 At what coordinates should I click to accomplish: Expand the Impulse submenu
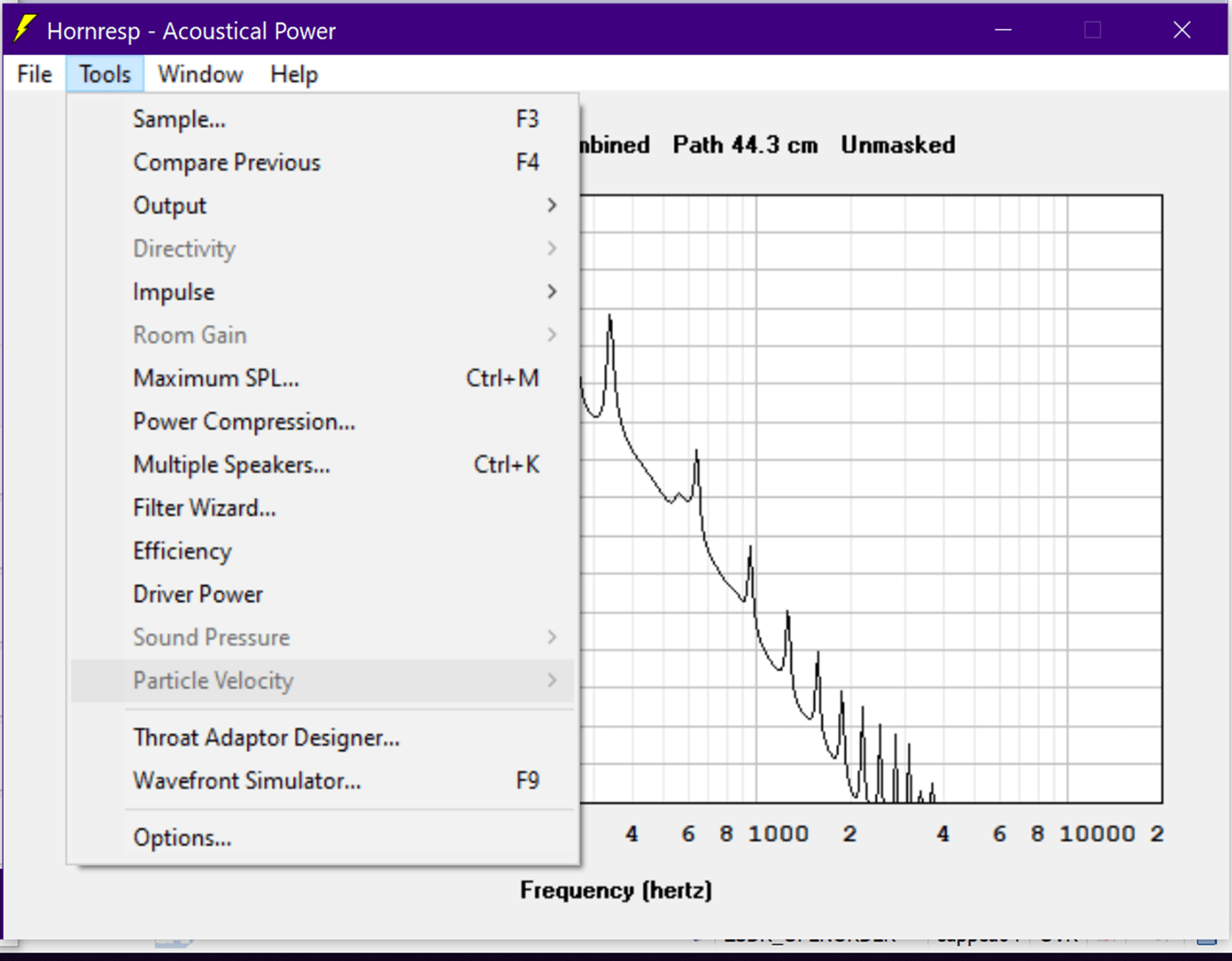point(322,291)
